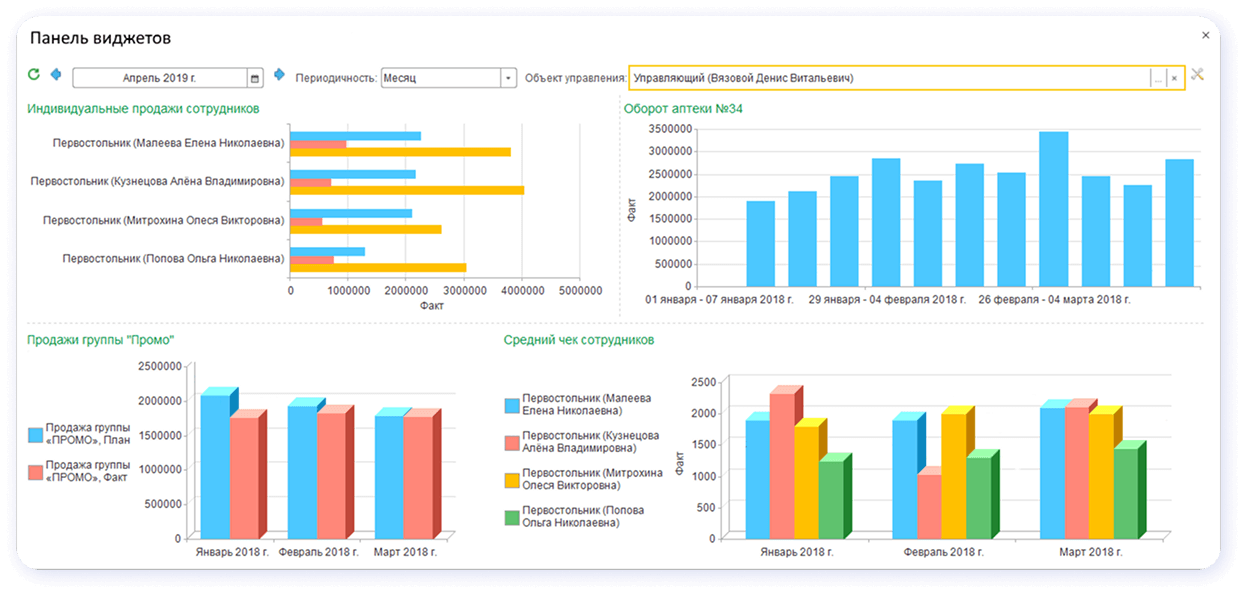Click red legend swatch for Кузнецова Алёна Владимировна

[512, 443]
